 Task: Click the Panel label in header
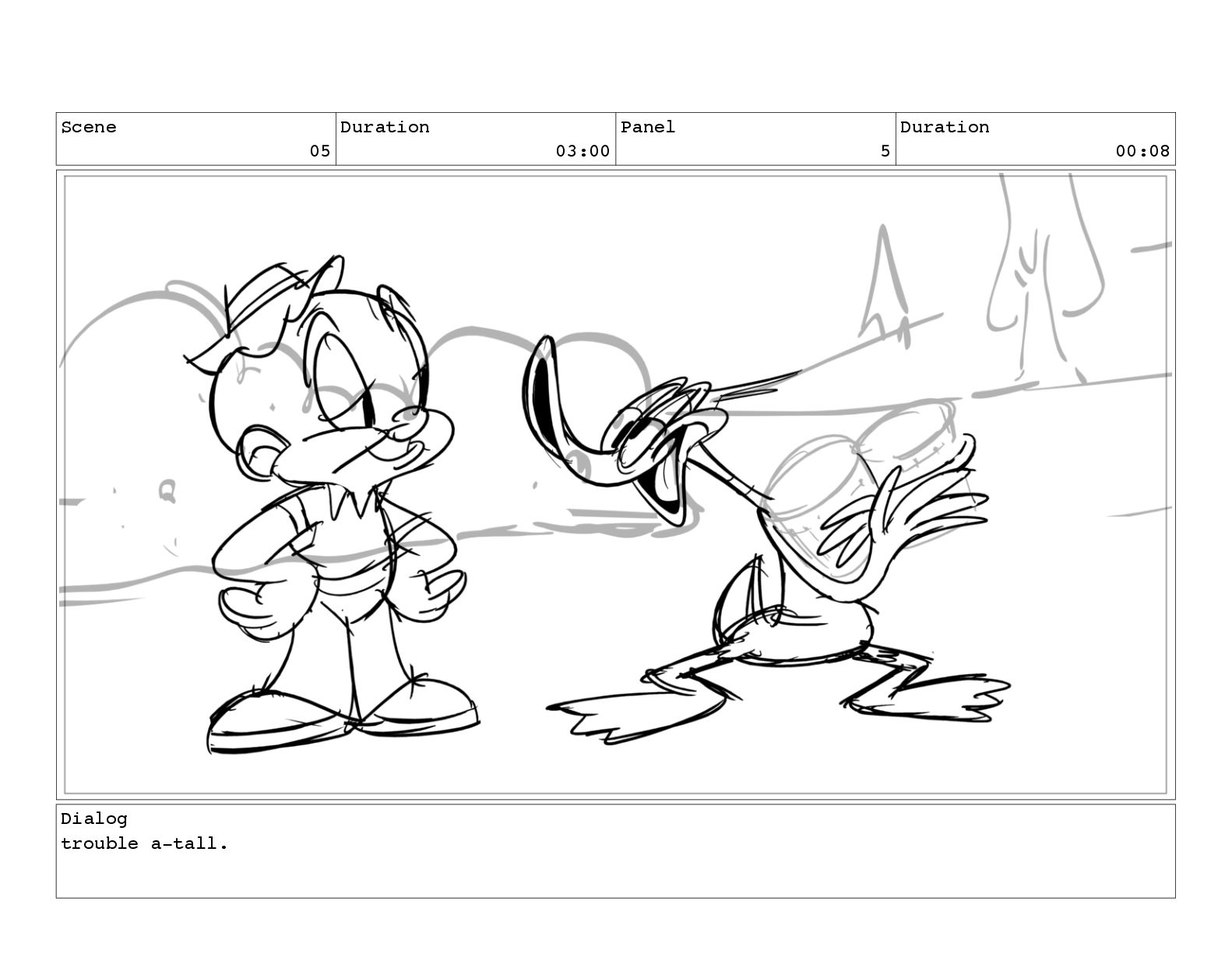point(648,127)
